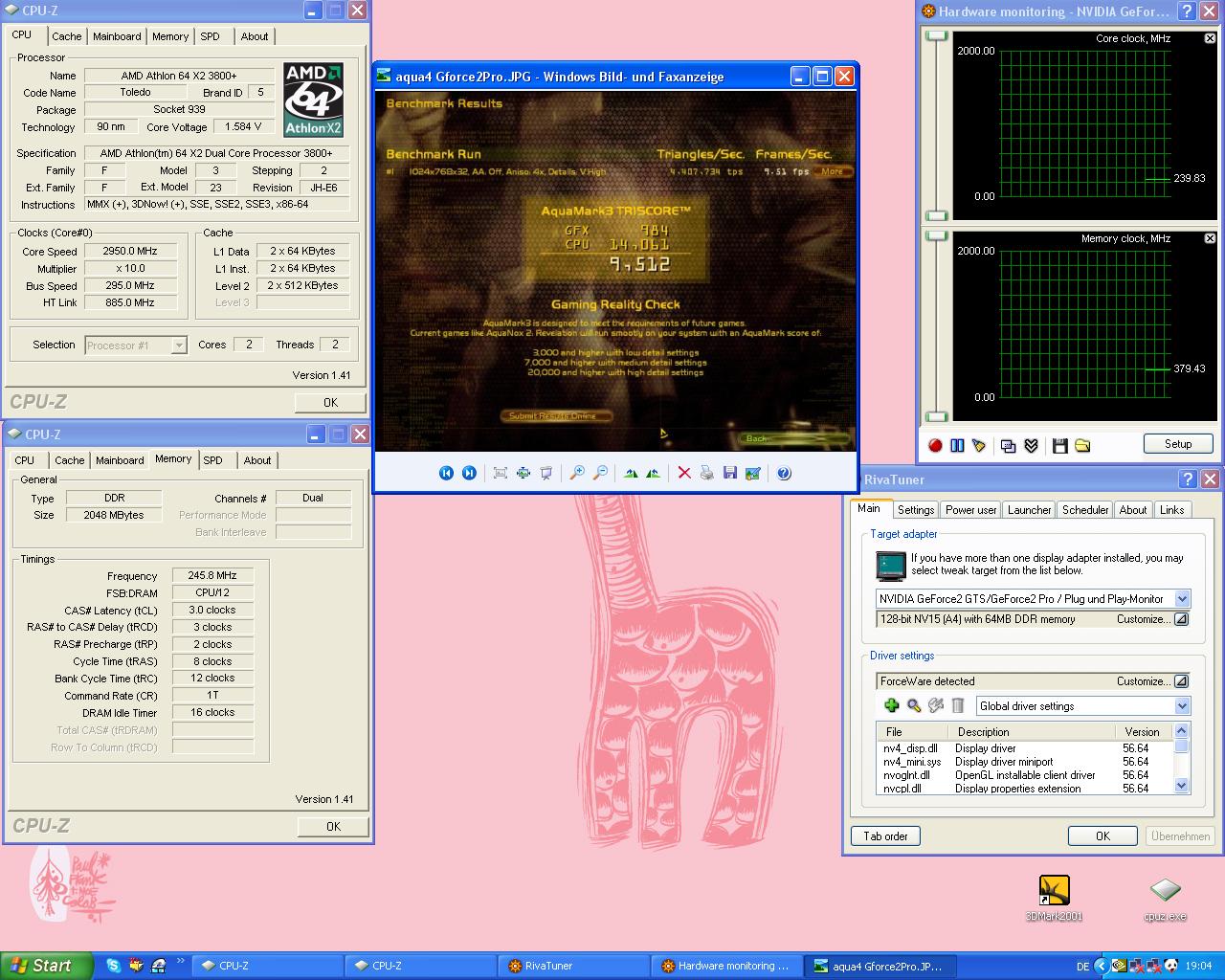1225x980 pixels.
Task: Open Power user tab in RivaTuner
Action: tap(971, 510)
